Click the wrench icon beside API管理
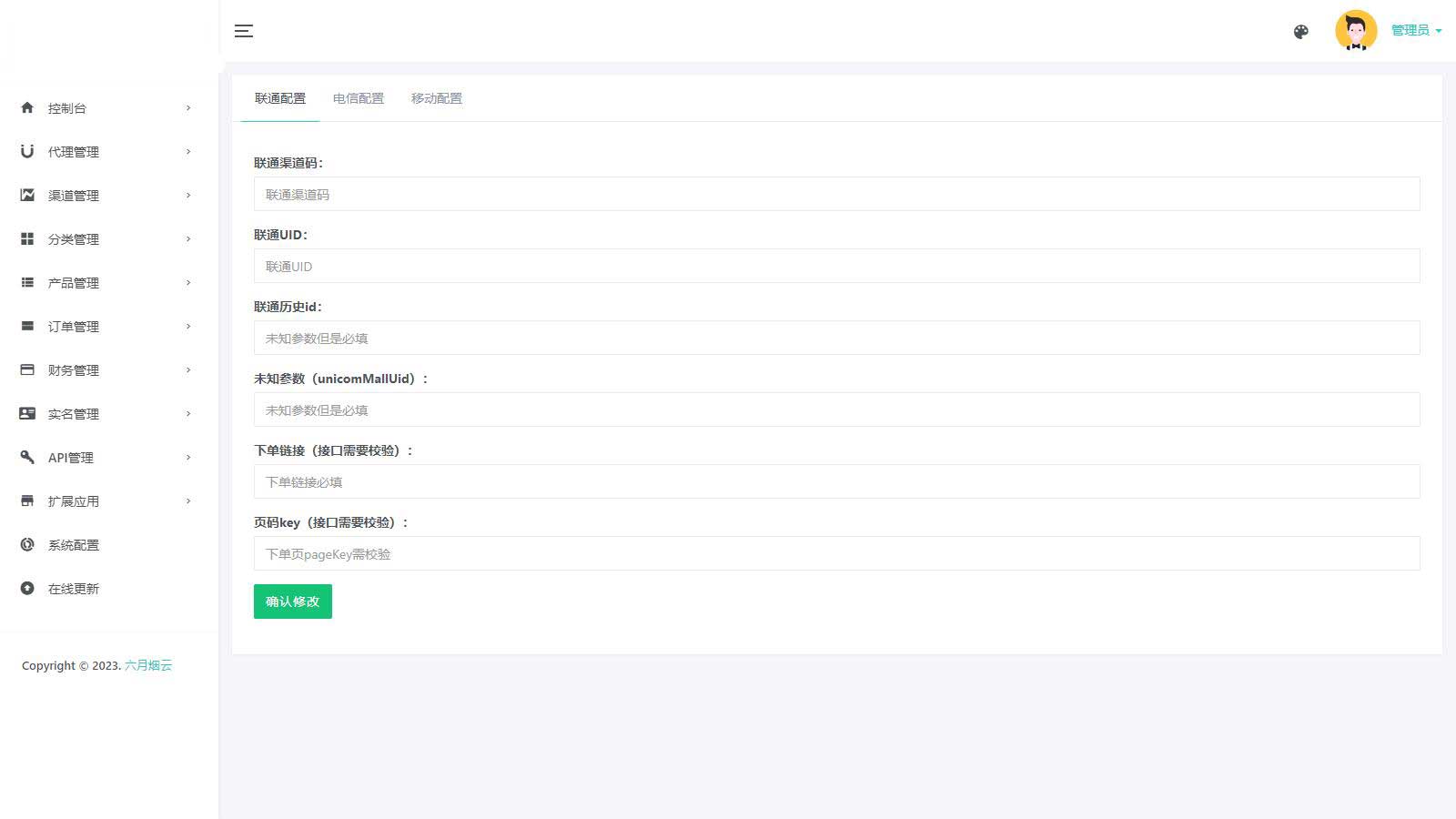The height and width of the screenshot is (819, 1456). tap(27, 457)
